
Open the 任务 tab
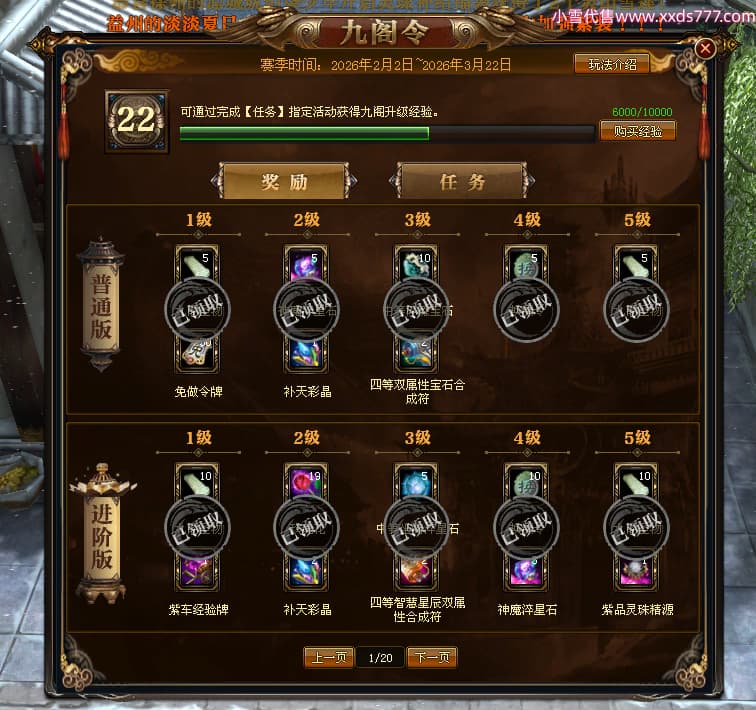click(462, 181)
